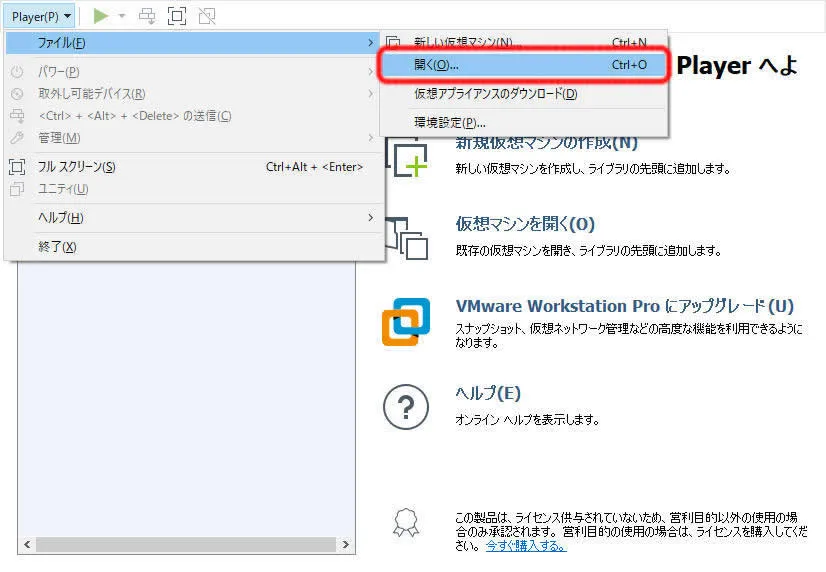This screenshot has height=572, width=826.
Task: Click the keyboard icon beside Ctrl+Alt+Delete entry
Action: point(17,116)
